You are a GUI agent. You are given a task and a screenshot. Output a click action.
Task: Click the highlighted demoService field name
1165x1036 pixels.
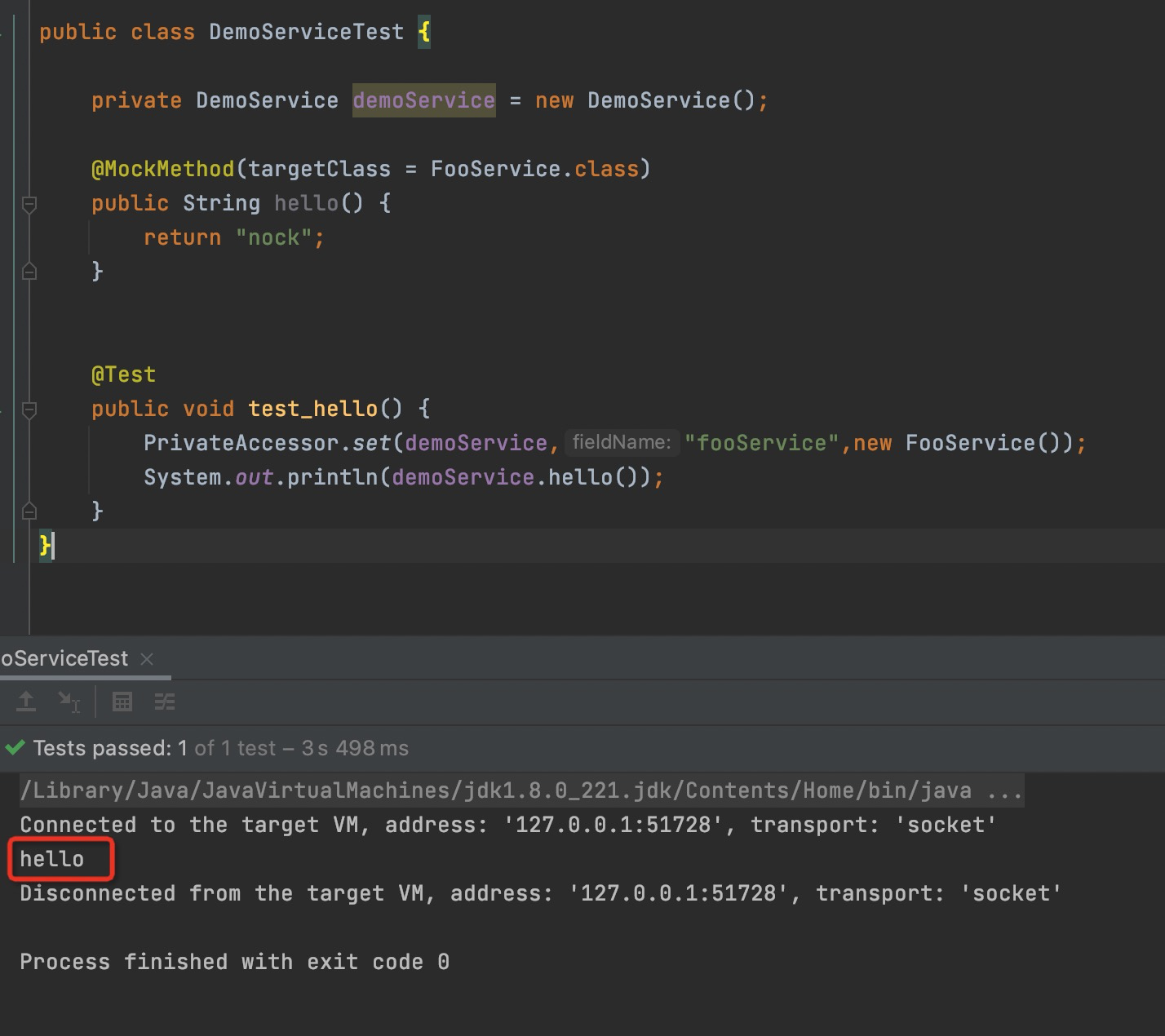[423, 100]
